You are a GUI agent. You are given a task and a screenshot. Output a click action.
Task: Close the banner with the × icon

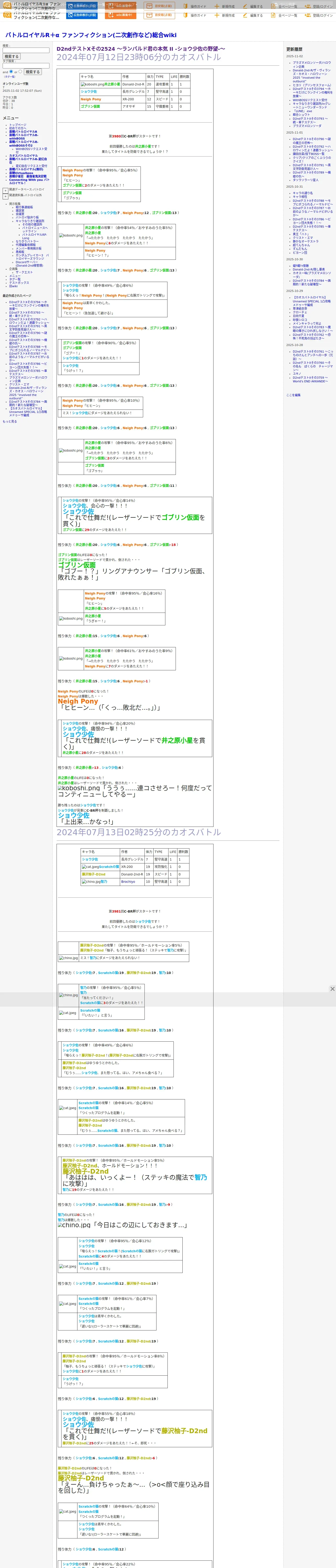(x=332, y=989)
